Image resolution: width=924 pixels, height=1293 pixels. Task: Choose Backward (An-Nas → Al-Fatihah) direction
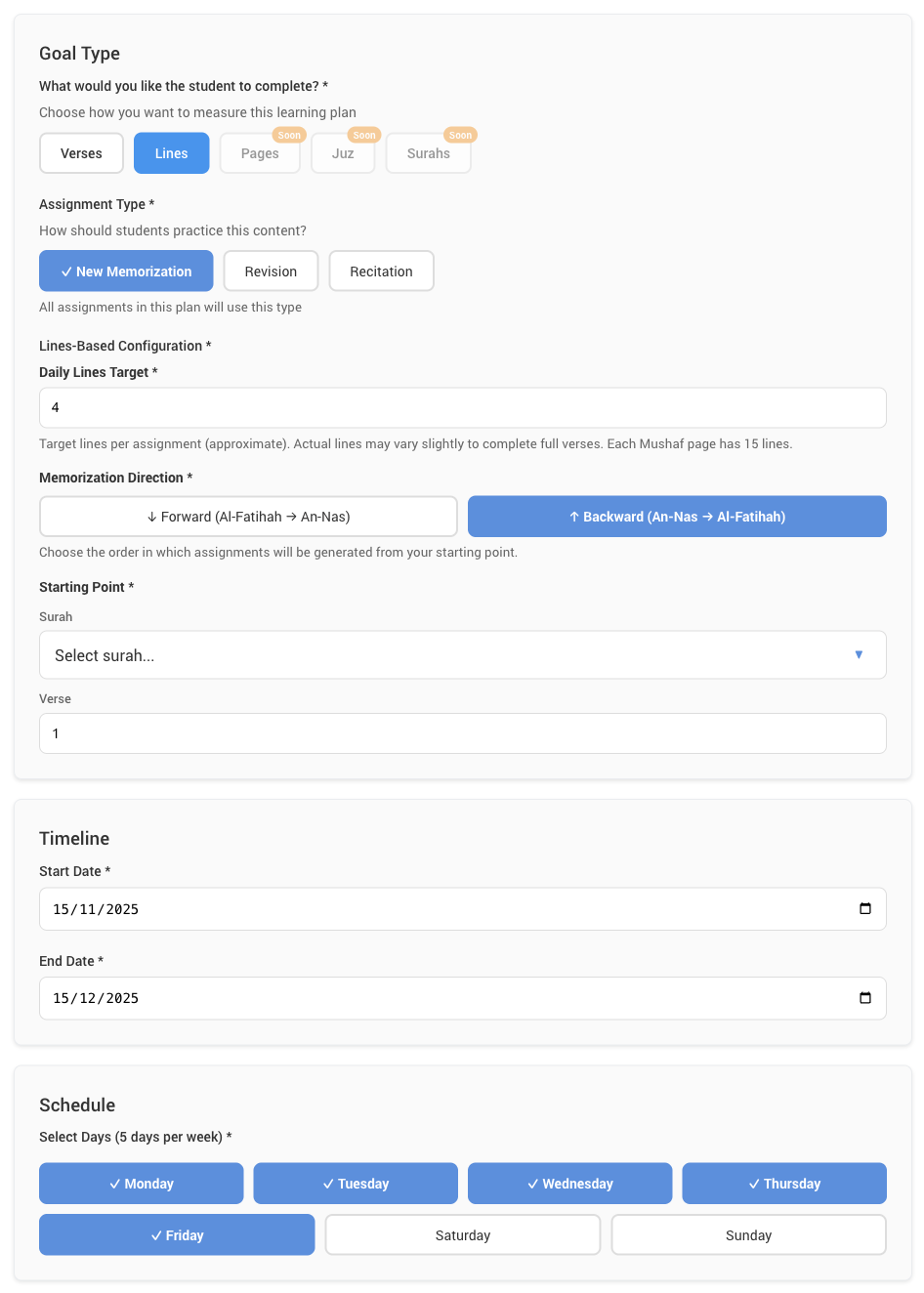point(677,517)
